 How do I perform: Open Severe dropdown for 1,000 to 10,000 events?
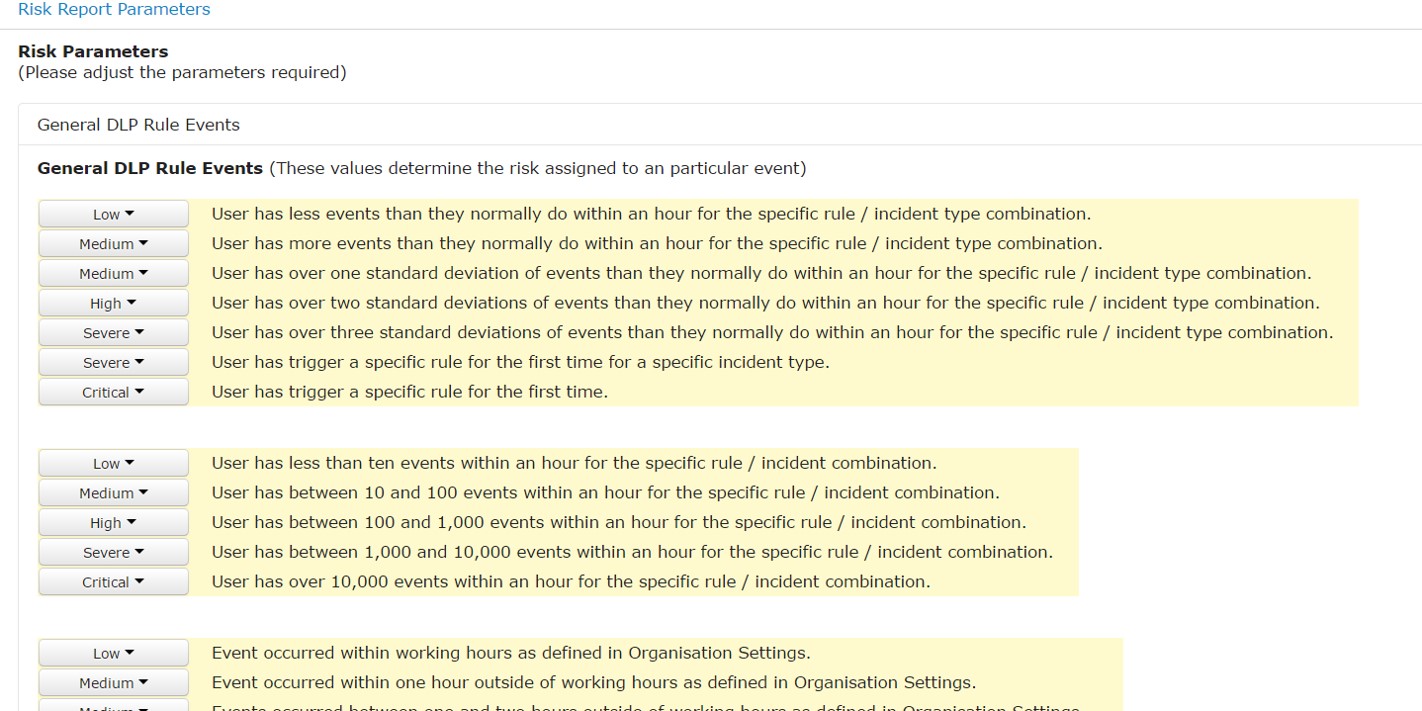(113, 553)
